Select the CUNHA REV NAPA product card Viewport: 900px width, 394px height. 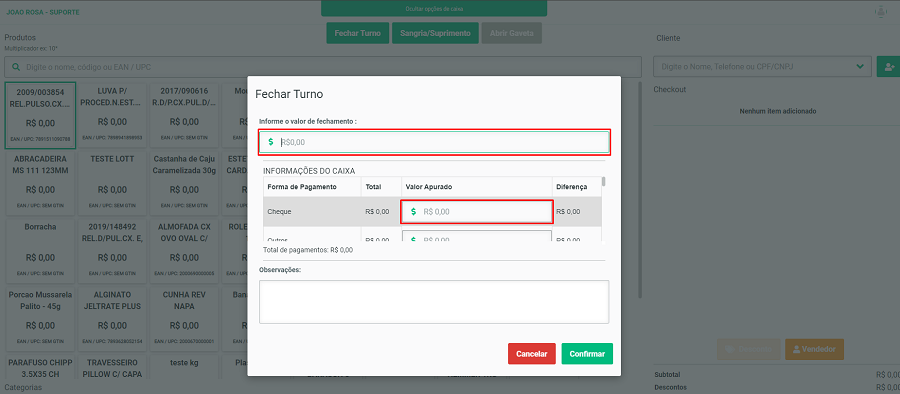184,318
